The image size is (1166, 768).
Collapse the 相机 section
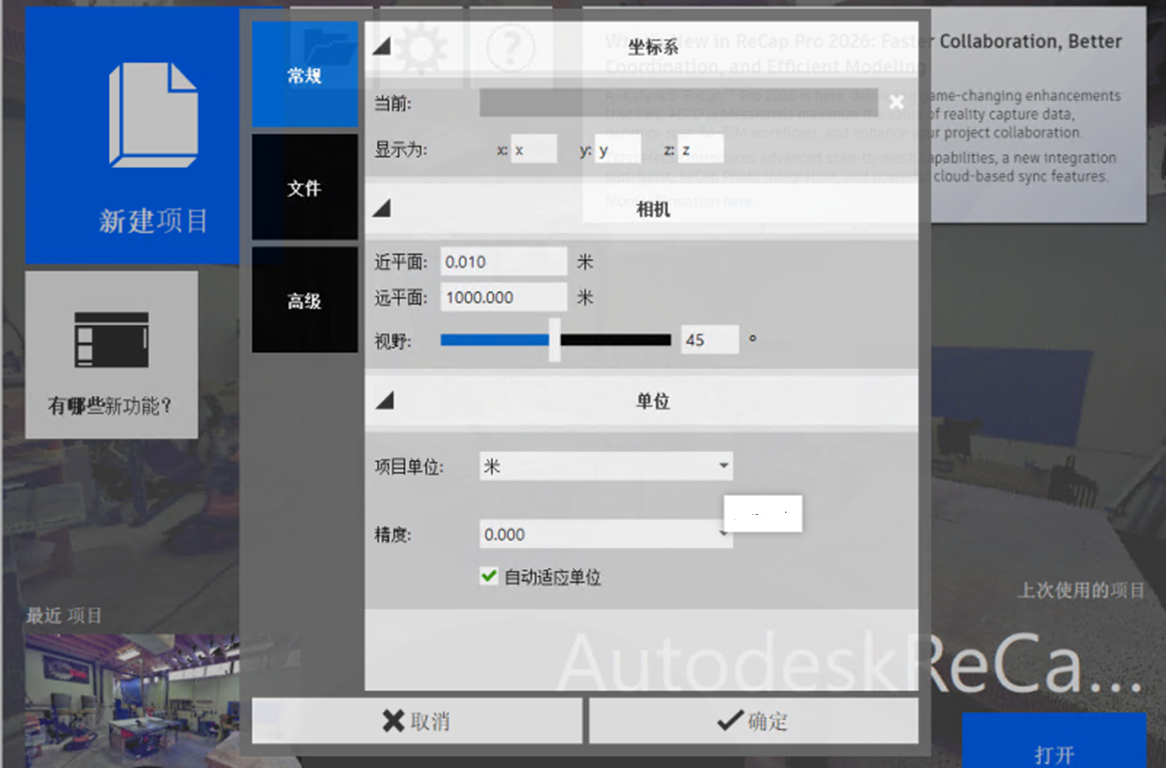click(x=381, y=208)
